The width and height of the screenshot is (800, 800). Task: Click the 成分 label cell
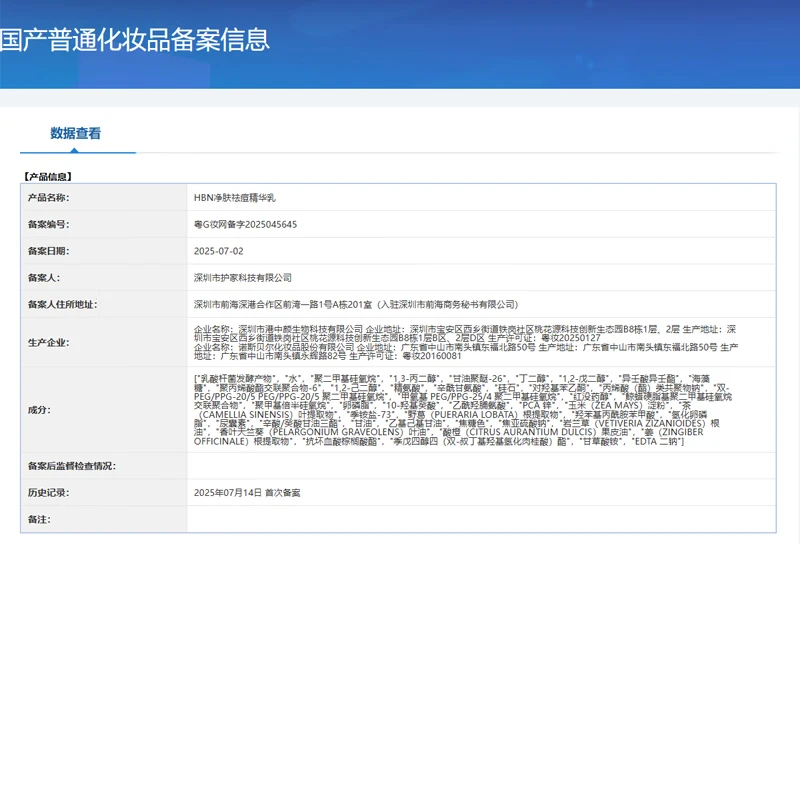click(39, 409)
